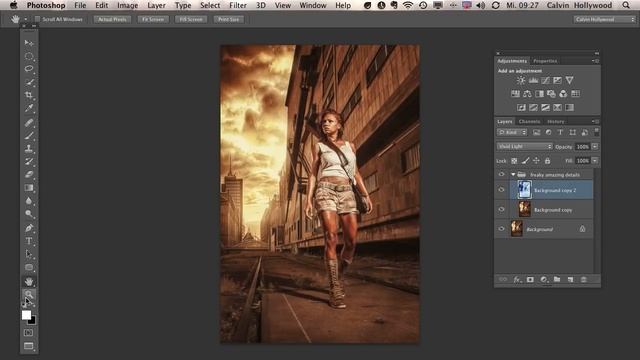Click the Add layer style fx button
The height and width of the screenshot is (360, 640).
(517, 280)
